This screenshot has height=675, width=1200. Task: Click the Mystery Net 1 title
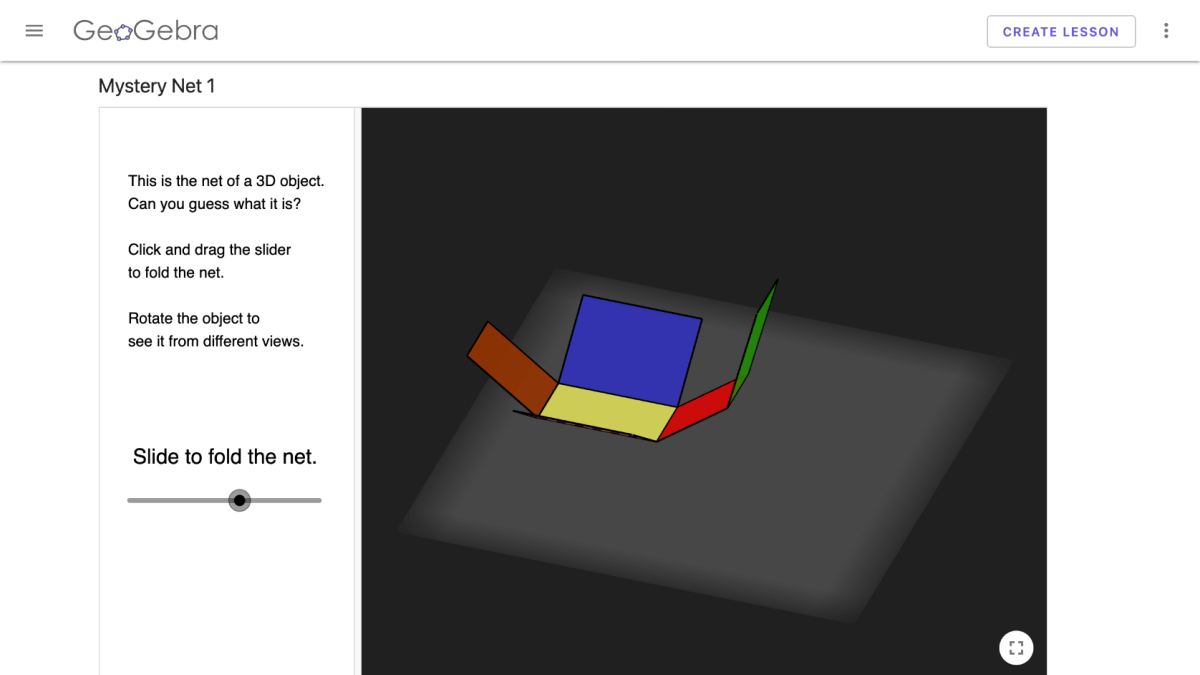[157, 86]
